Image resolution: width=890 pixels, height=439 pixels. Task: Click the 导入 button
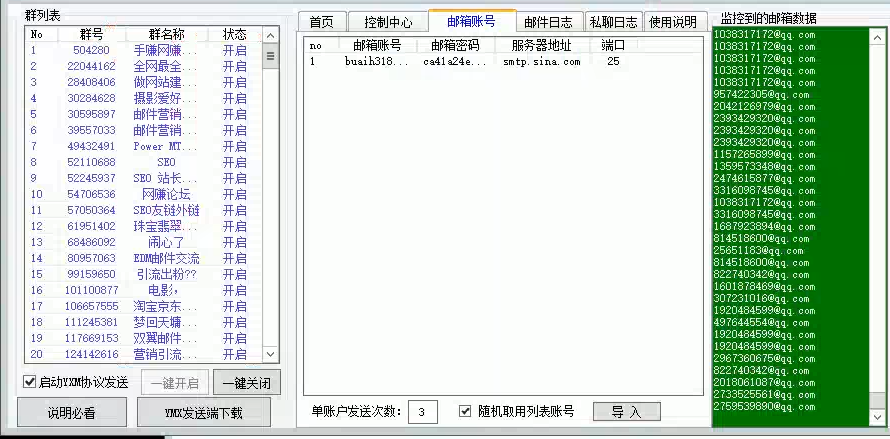626,411
